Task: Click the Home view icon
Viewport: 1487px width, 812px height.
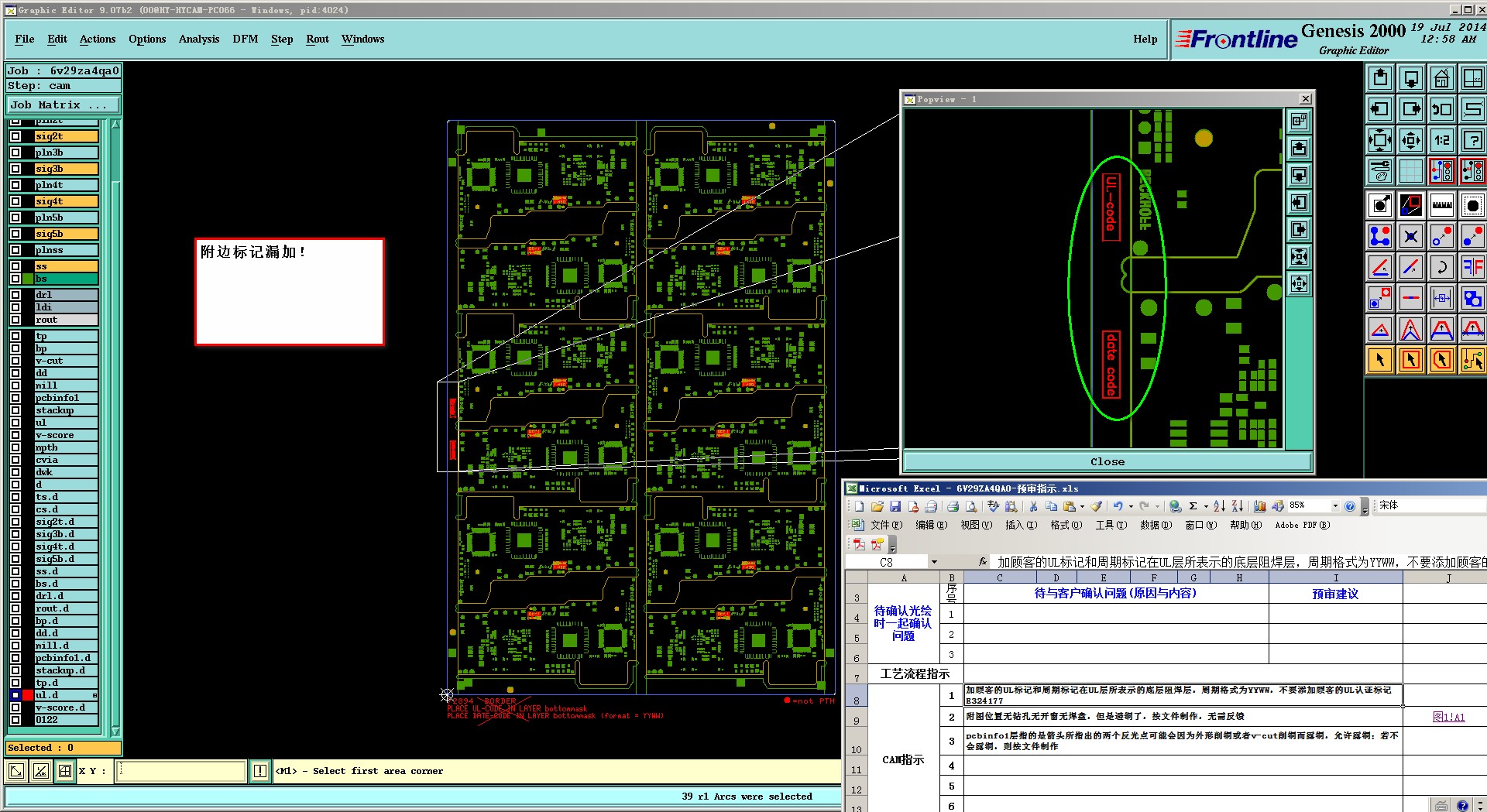Action: click(x=1441, y=78)
